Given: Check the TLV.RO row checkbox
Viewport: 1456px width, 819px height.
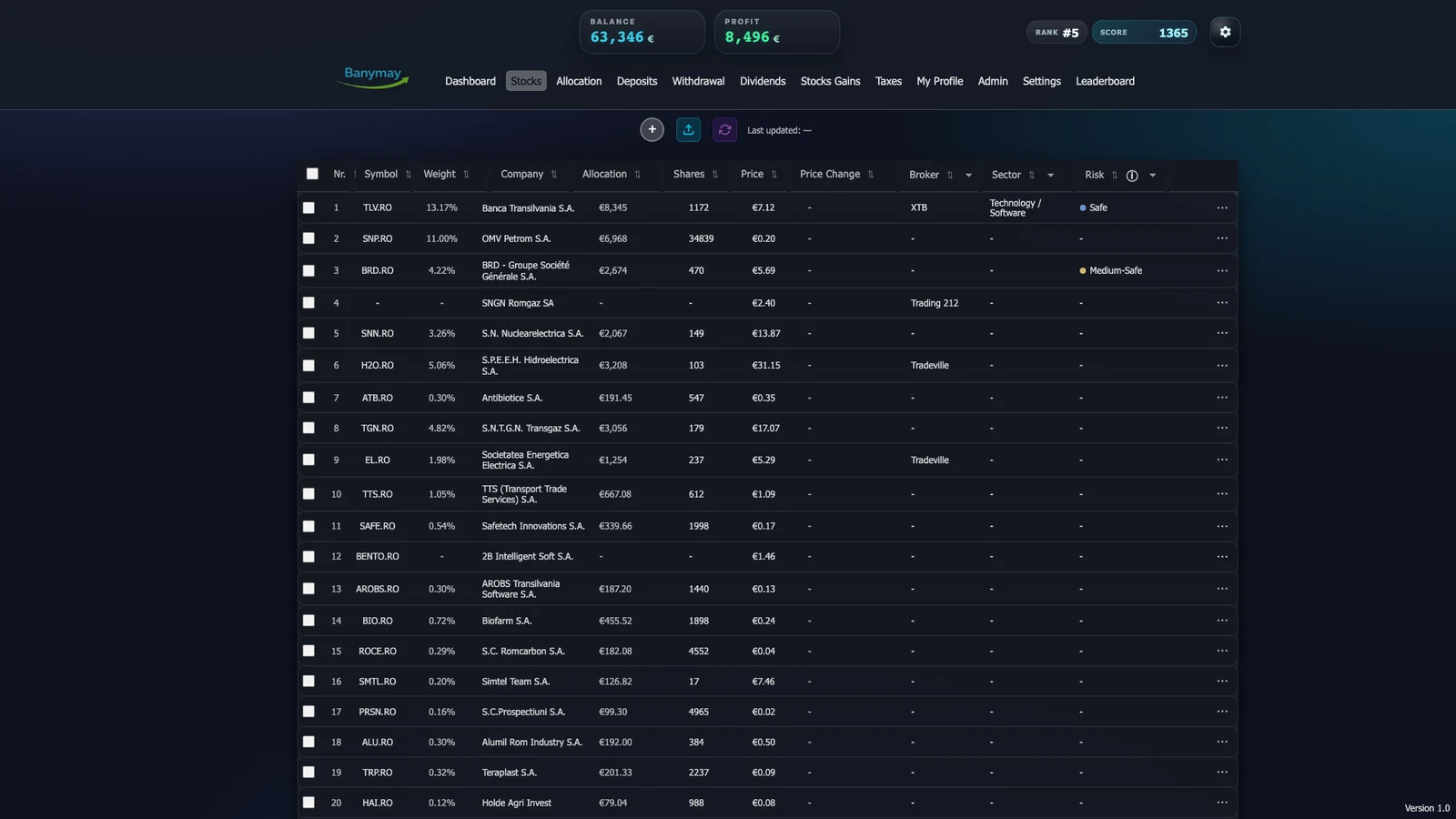Looking at the screenshot, I should click(x=308, y=207).
